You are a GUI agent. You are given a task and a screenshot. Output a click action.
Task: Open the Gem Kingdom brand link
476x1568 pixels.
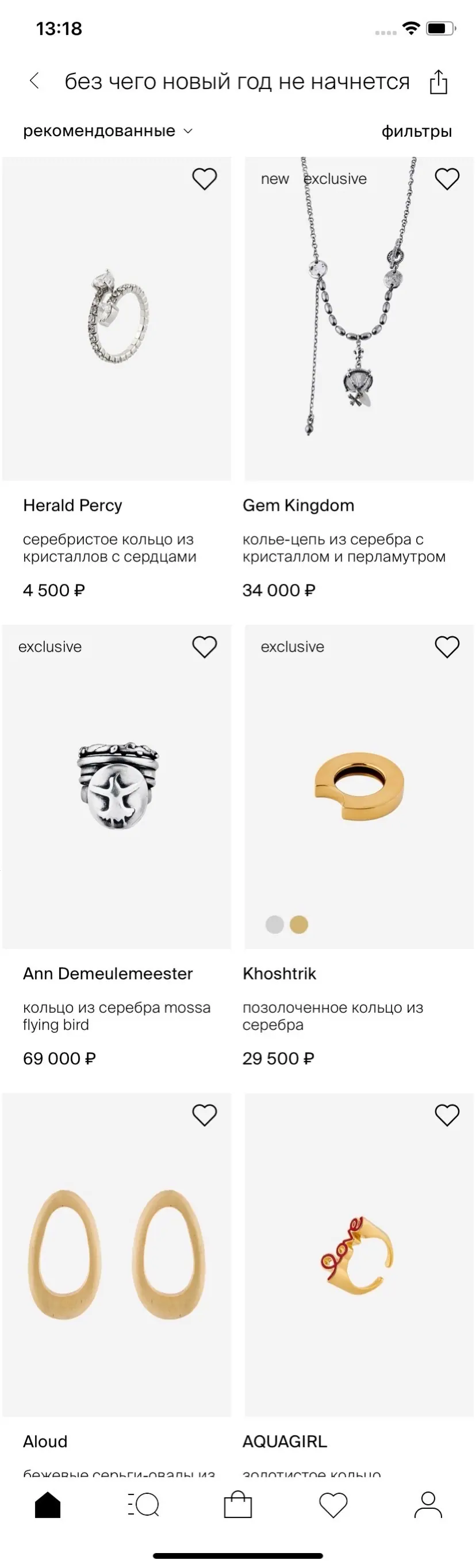click(x=298, y=505)
